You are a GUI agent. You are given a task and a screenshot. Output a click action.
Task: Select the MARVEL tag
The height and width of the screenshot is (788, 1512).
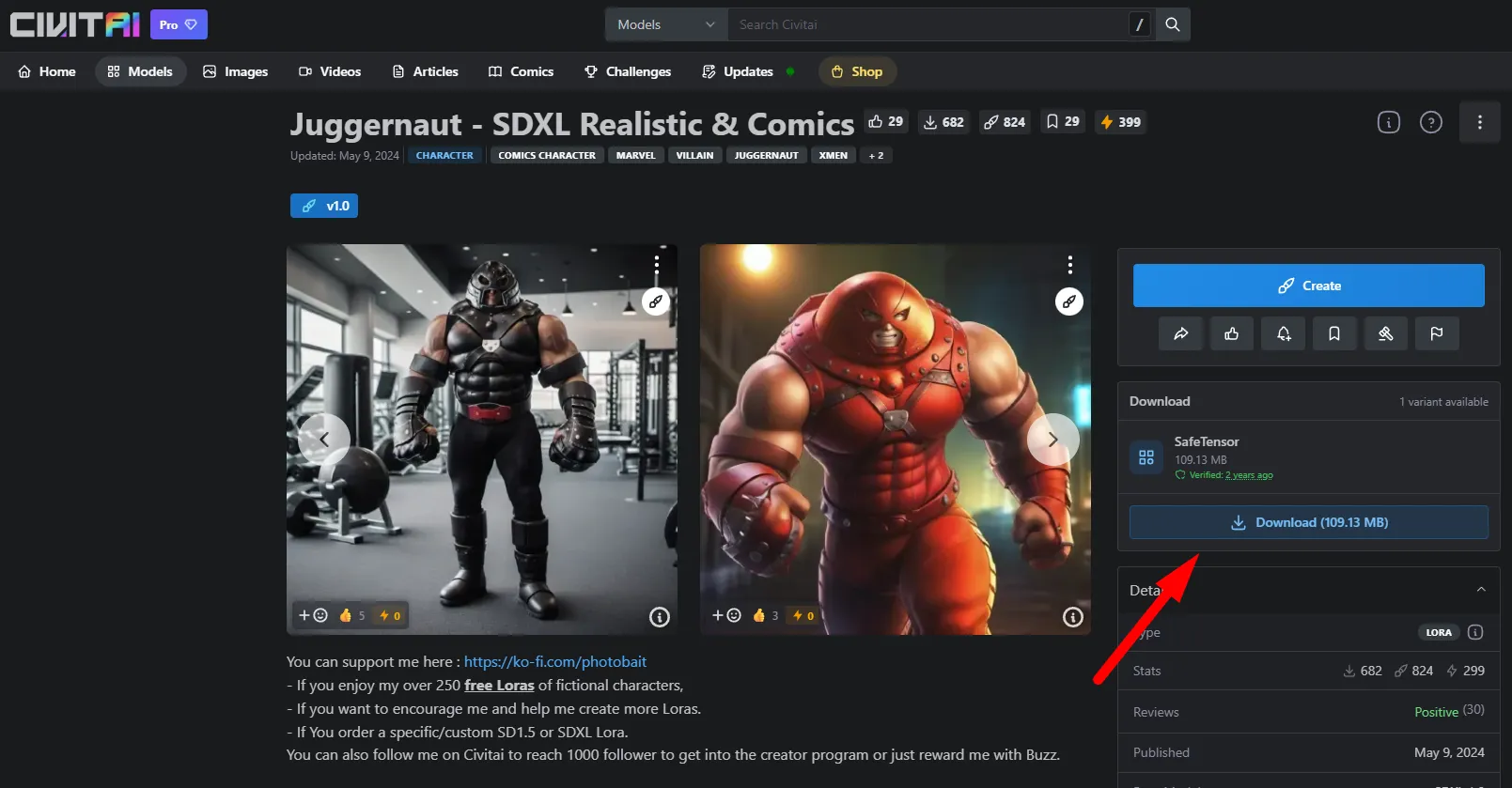coord(636,156)
